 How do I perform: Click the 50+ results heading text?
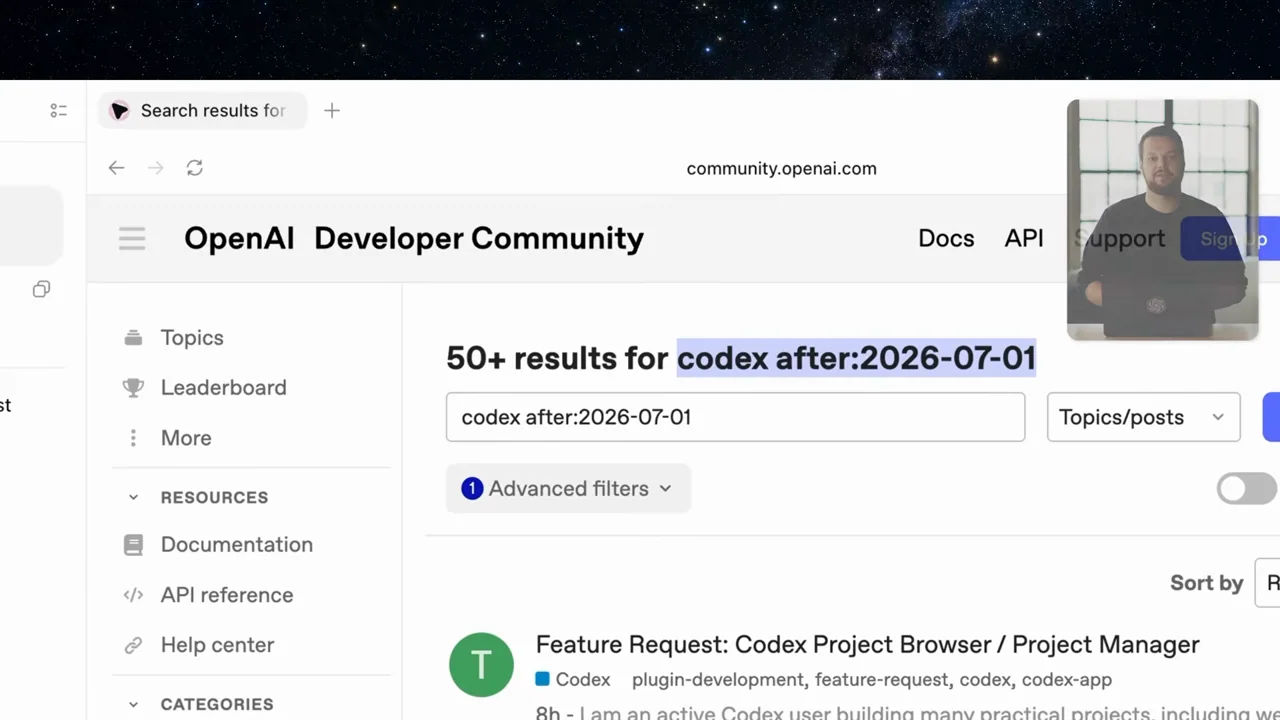click(x=740, y=358)
